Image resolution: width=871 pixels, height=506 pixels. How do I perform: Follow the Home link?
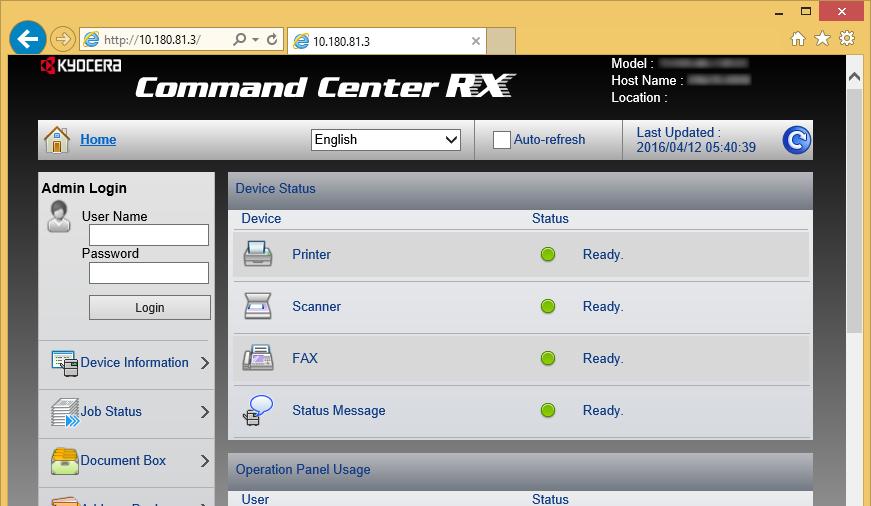[x=98, y=139]
